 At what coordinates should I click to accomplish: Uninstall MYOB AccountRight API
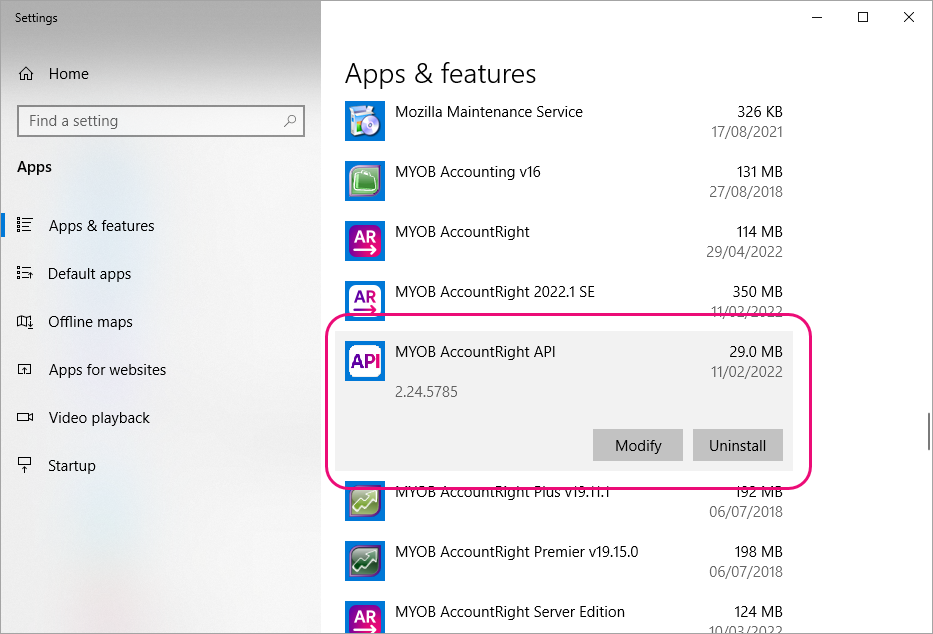tap(737, 446)
